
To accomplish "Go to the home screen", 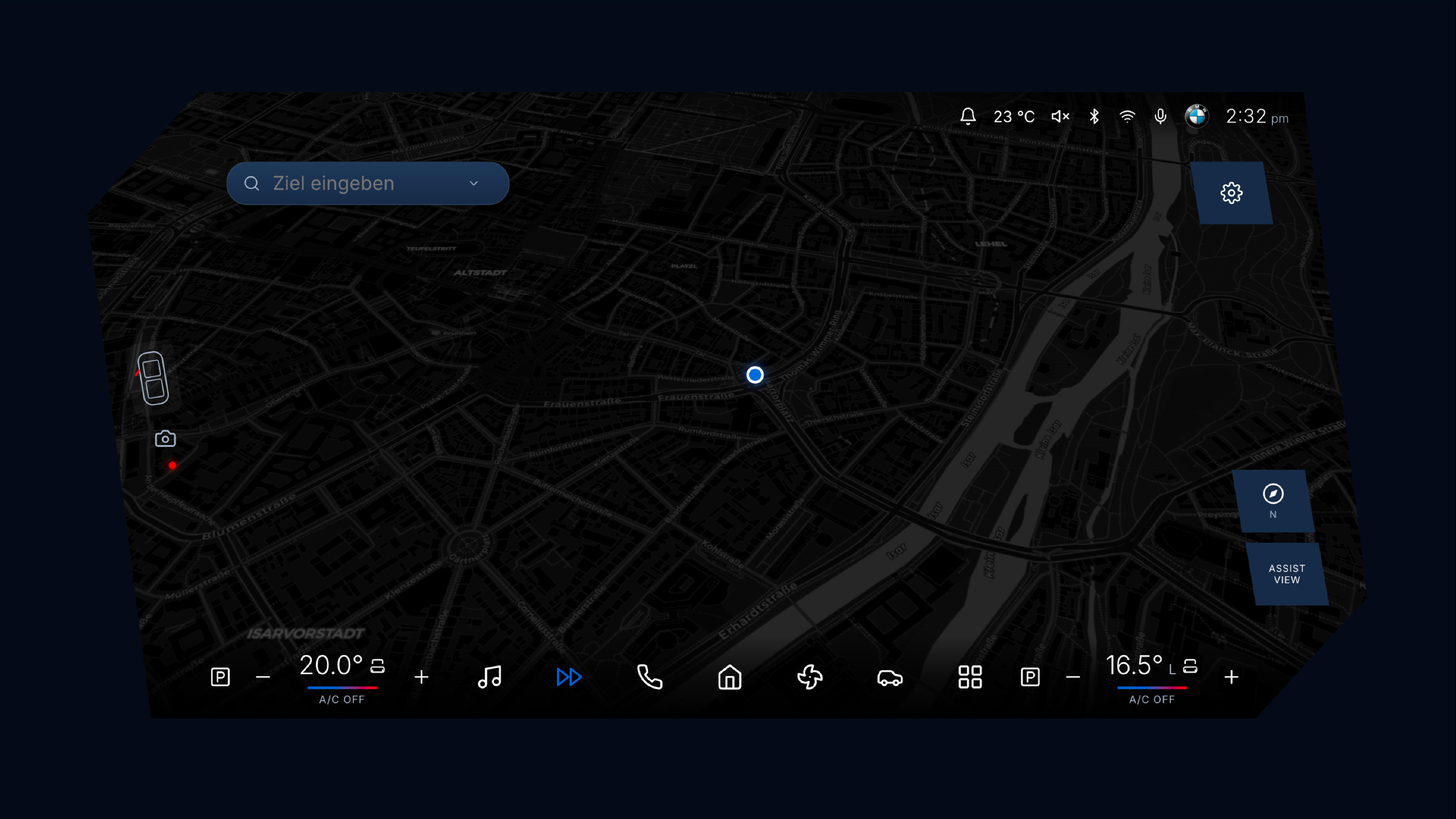I will pyautogui.click(x=730, y=677).
